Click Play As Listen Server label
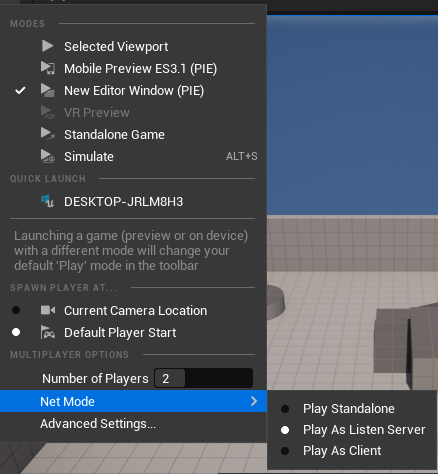 (364, 430)
